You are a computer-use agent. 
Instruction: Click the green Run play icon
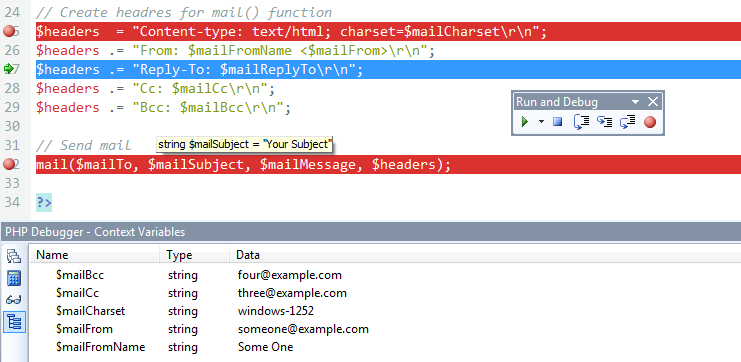point(525,122)
